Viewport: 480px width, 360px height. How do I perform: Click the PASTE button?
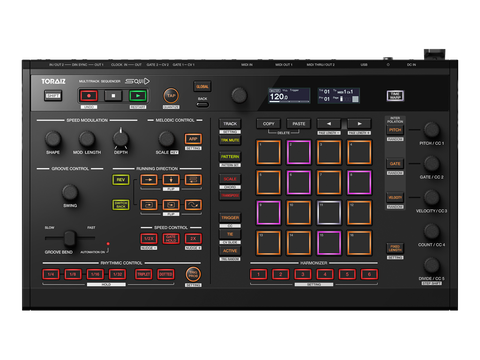point(299,124)
